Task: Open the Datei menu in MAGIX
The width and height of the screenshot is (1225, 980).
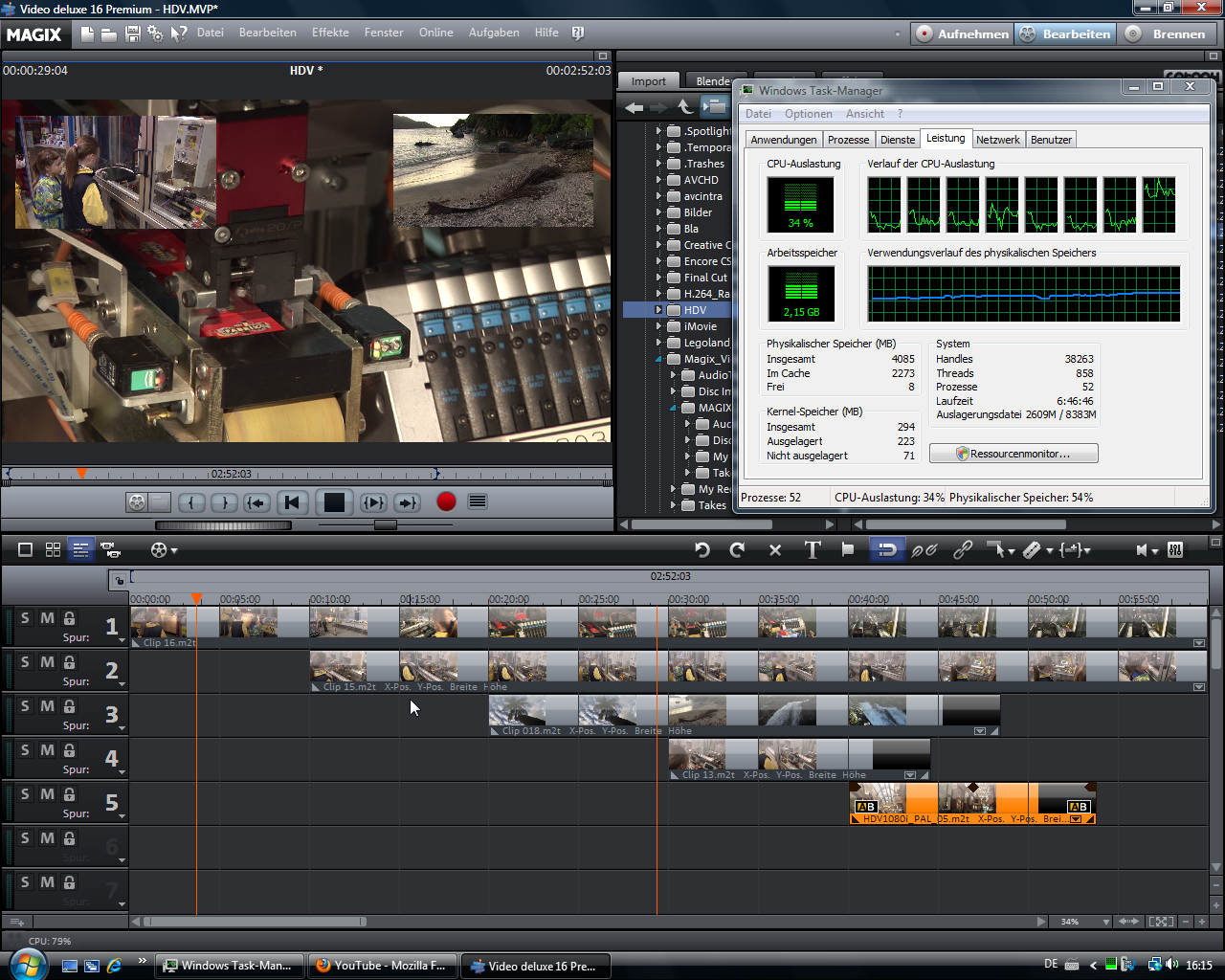Action: [211, 33]
